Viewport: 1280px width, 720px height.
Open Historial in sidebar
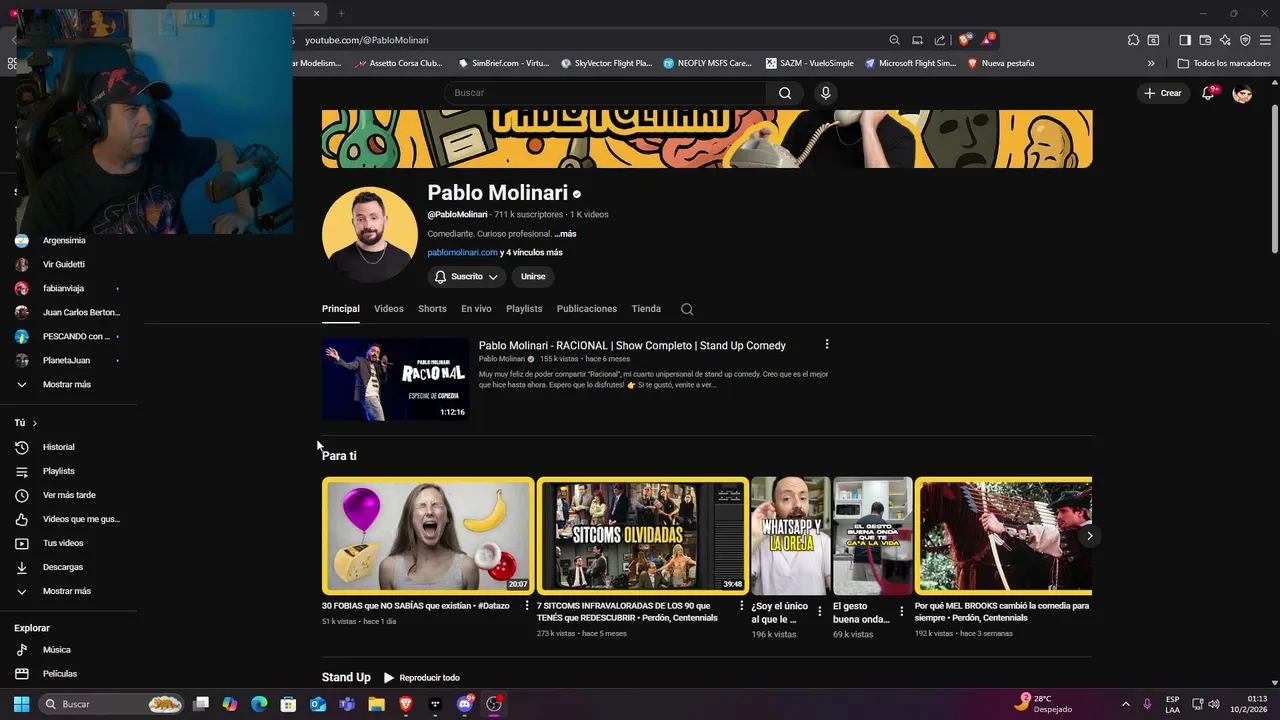pyautogui.click(x=58, y=447)
